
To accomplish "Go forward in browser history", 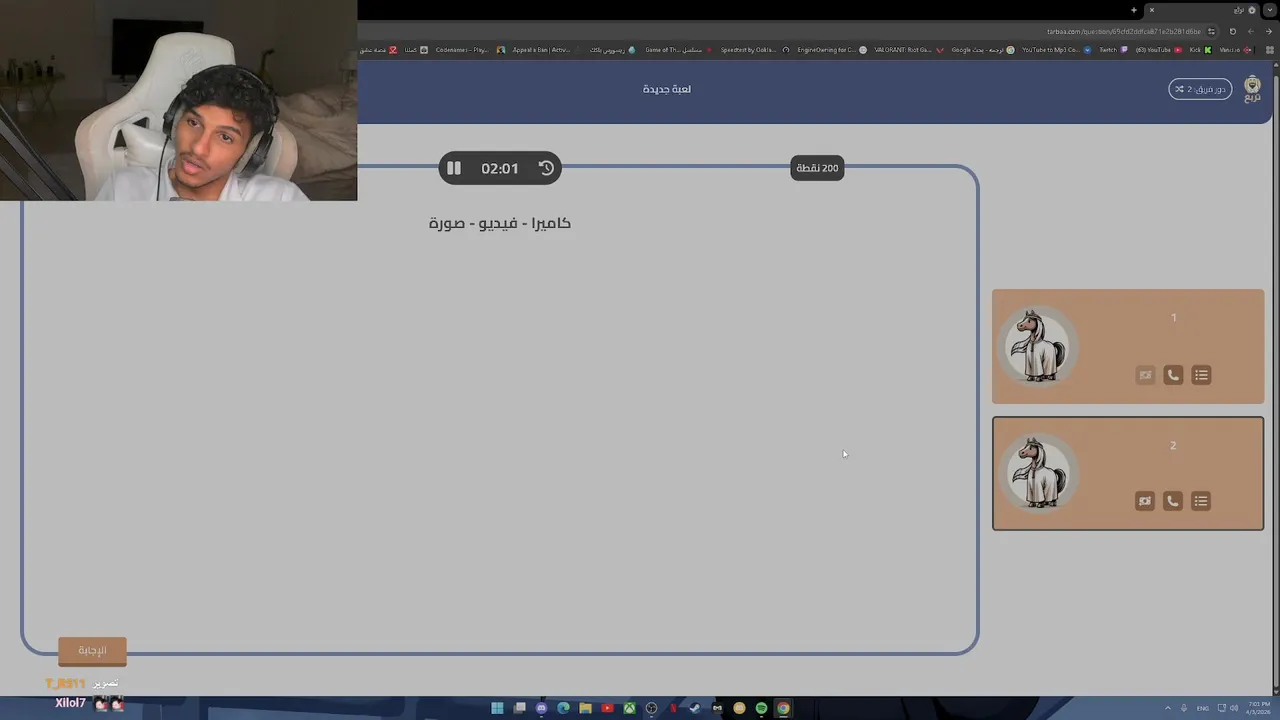I will point(1251,32).
